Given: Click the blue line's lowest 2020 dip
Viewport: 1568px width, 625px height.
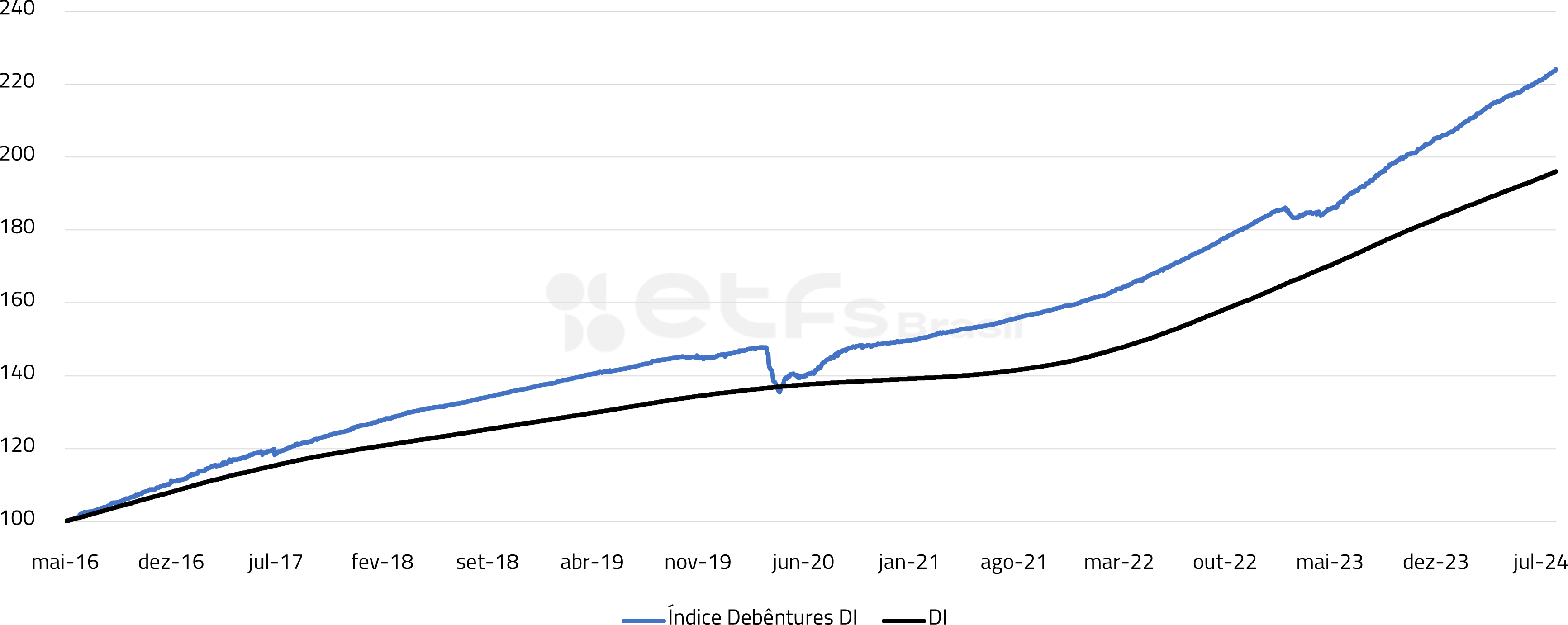Looking at the screenshot, I should point(779,391).
